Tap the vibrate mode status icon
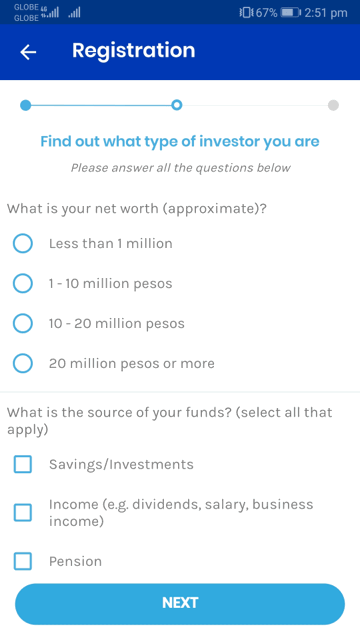360x640 pixels. [x=246, y=13]
